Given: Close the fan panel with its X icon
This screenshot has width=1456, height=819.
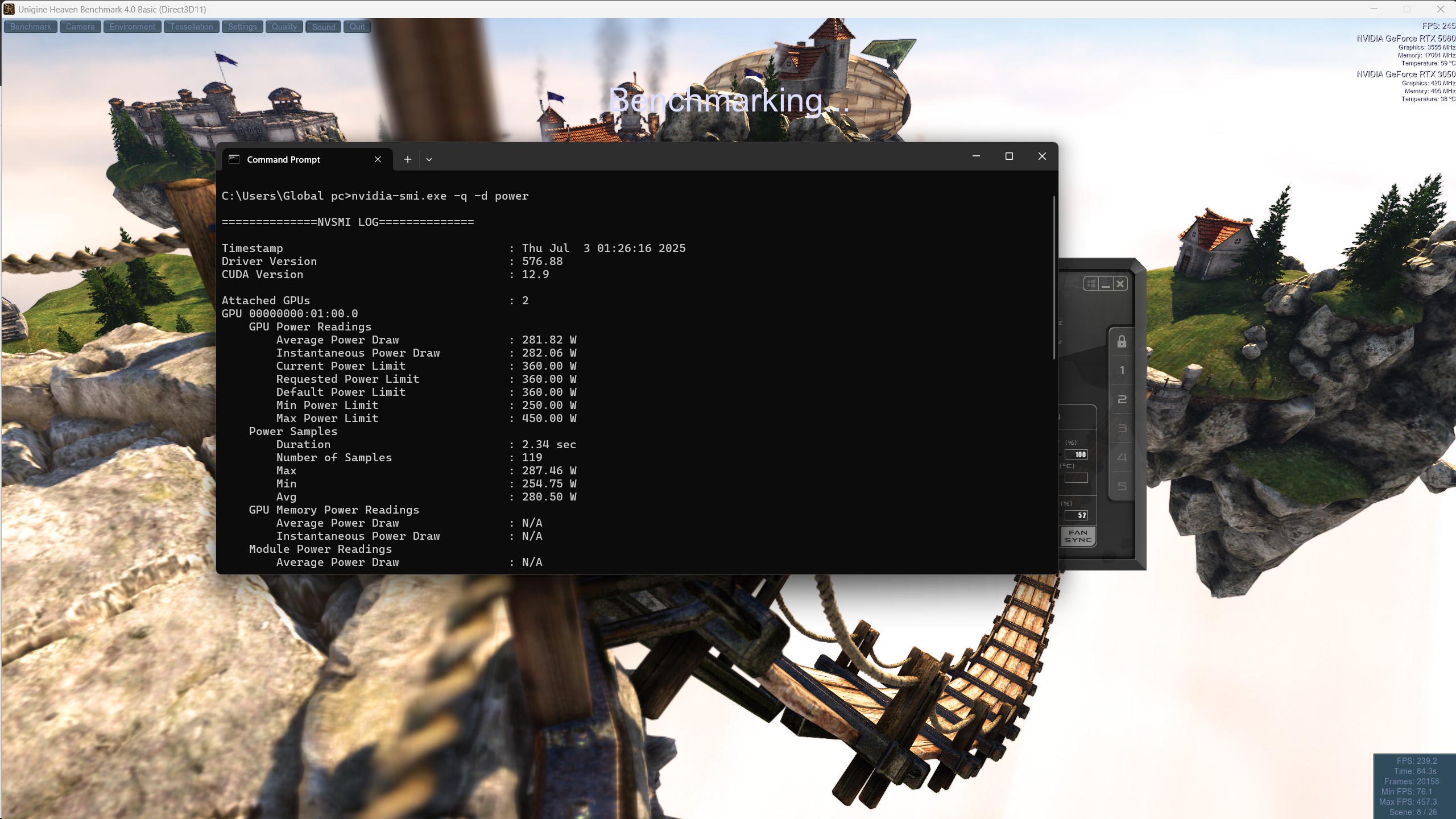Looking at the screenshot, I should 1120,284.
